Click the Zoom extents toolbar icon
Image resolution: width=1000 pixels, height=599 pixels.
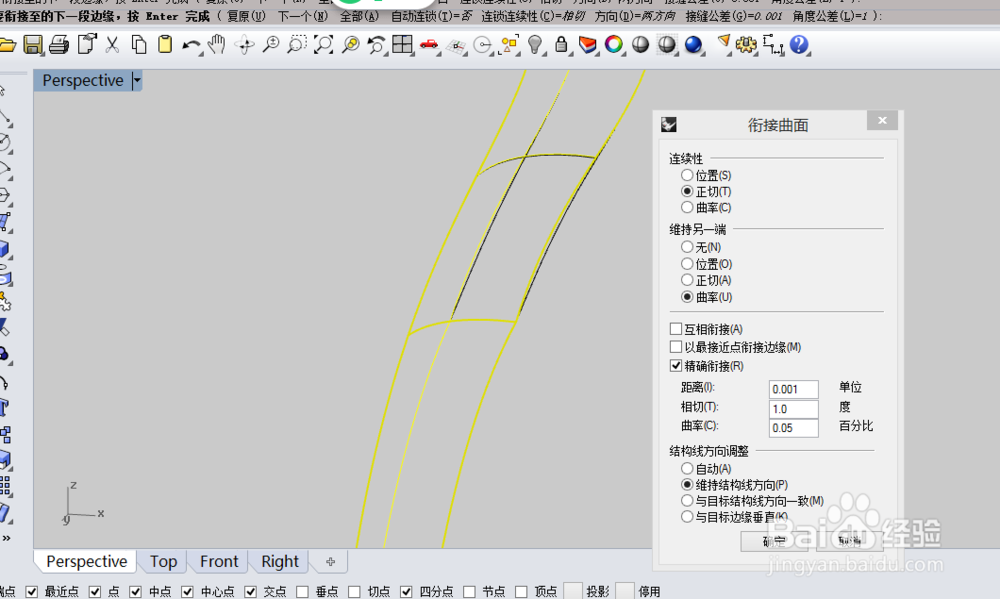tap(323, 45)
